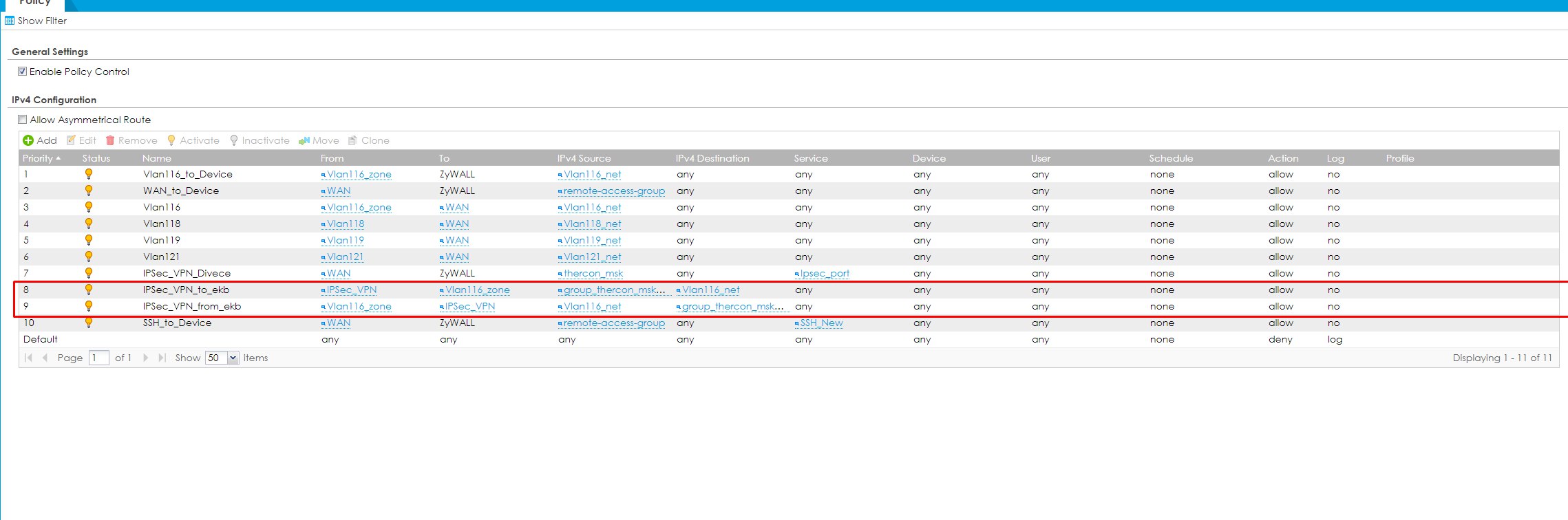
Task: Click the Remove button label
Action: point(138,140)
